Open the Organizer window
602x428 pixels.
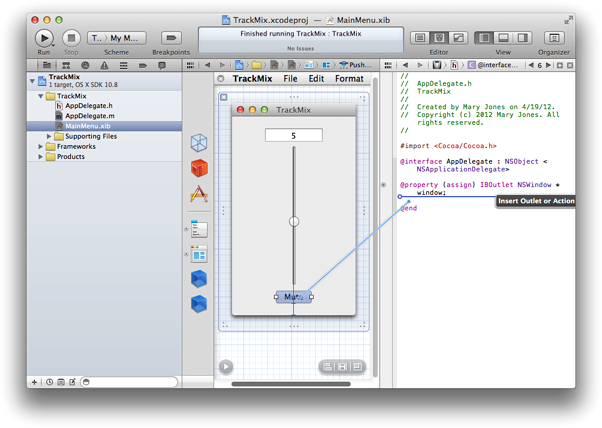tap(554, 38)
